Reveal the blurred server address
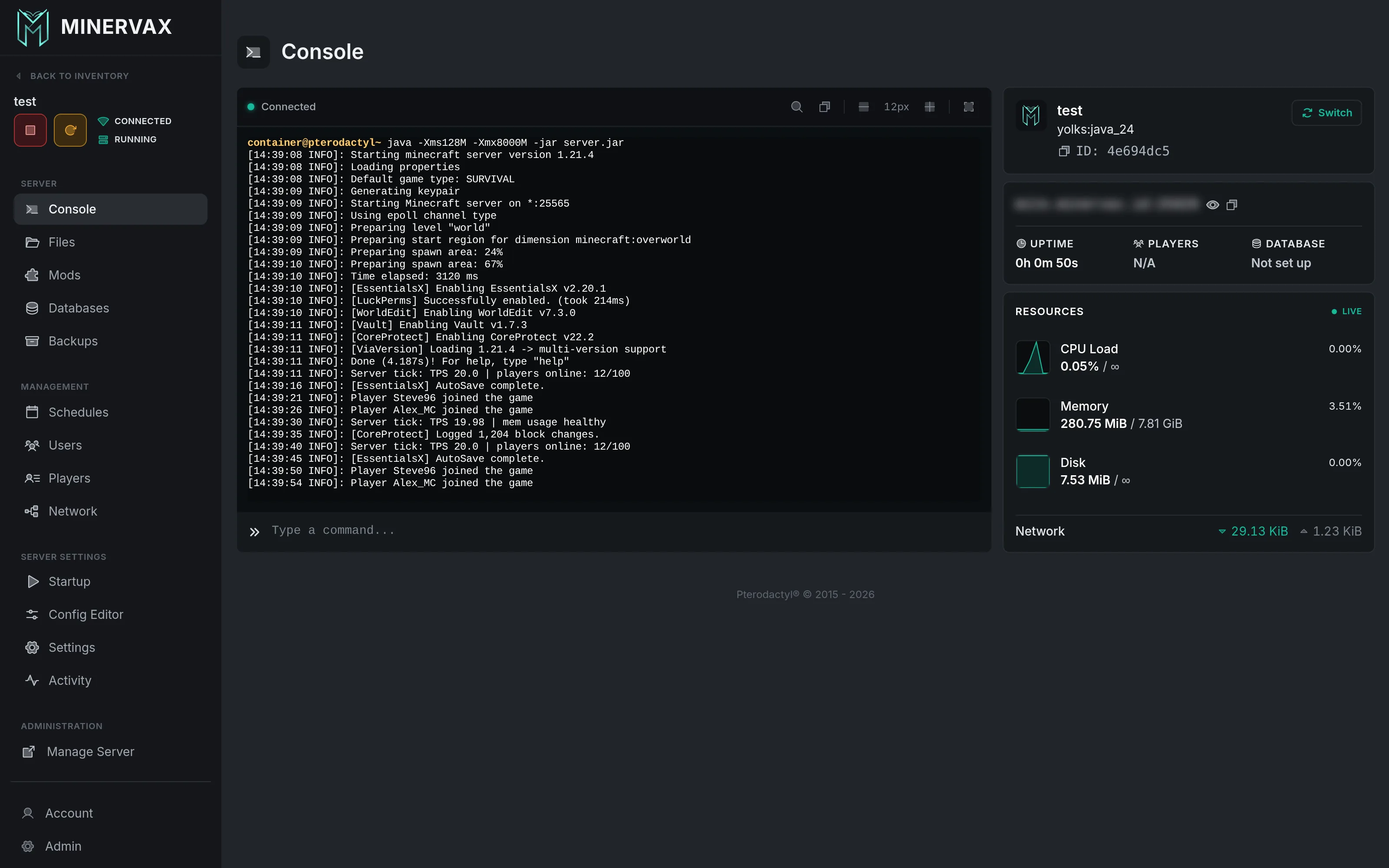 (1212, 205)
